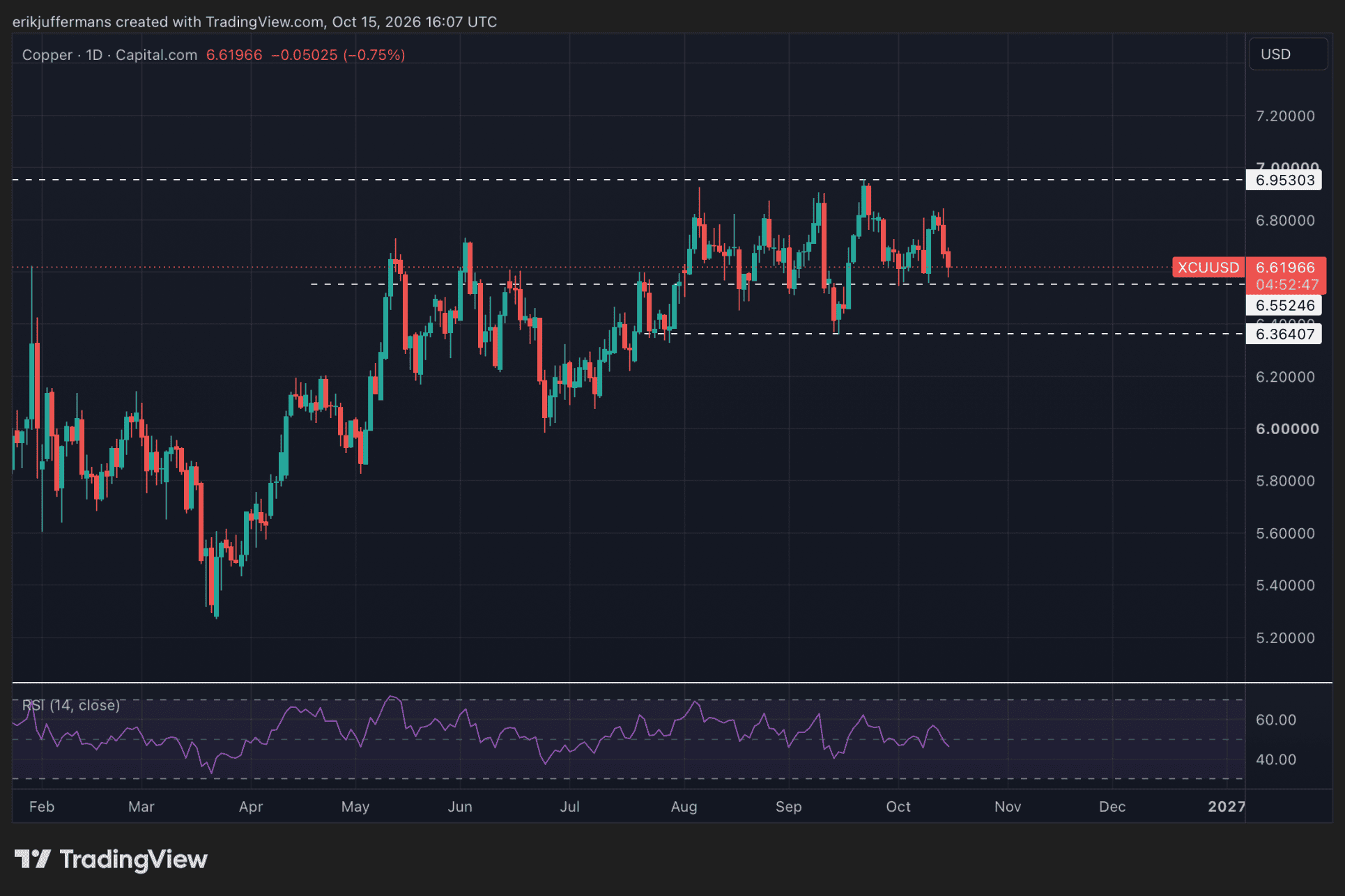Click the RSI 60.00 scale label

point(1276,720)
